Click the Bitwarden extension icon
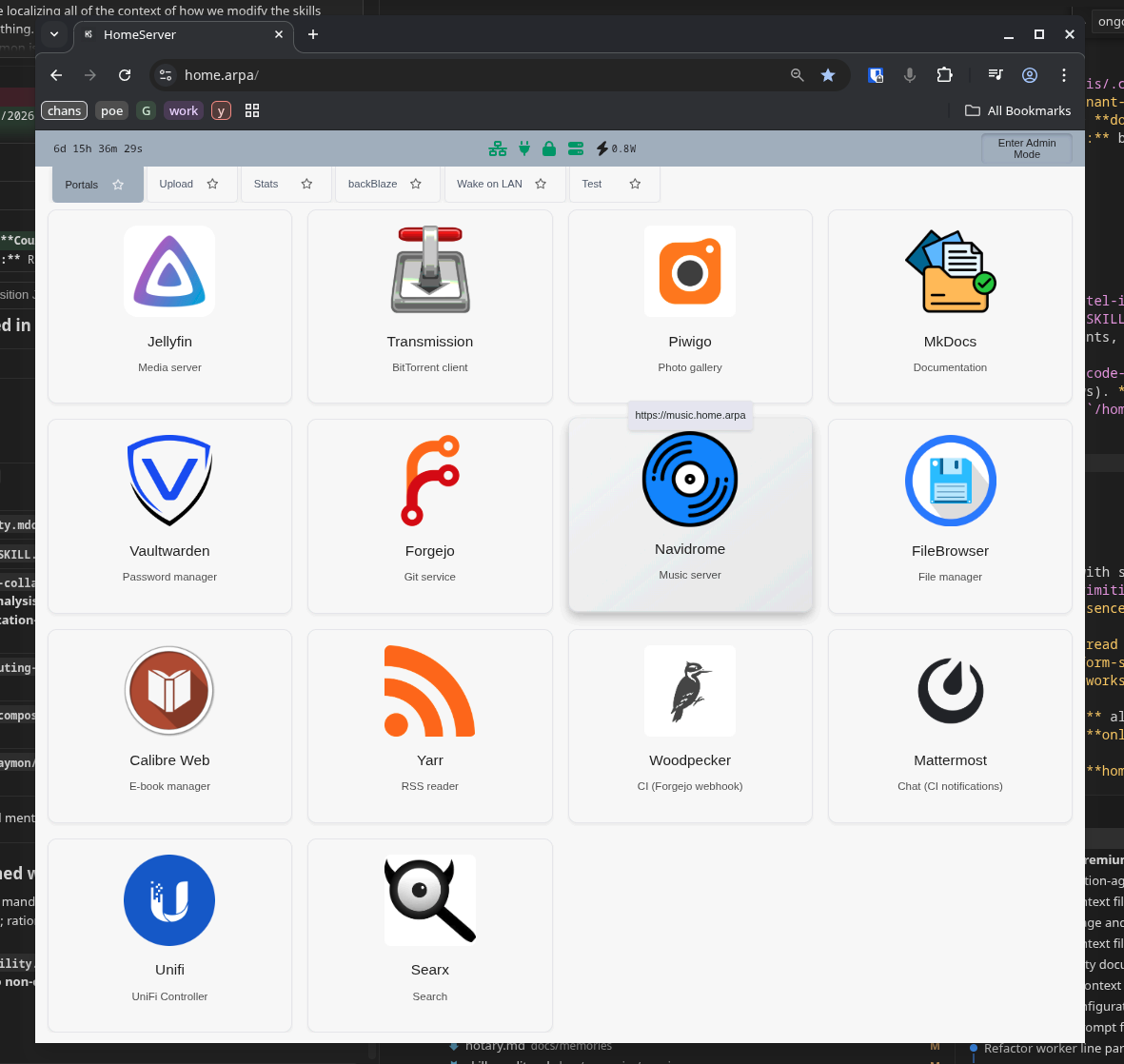The width and height of the screenshot is (1124, 1064). (876, 74)
